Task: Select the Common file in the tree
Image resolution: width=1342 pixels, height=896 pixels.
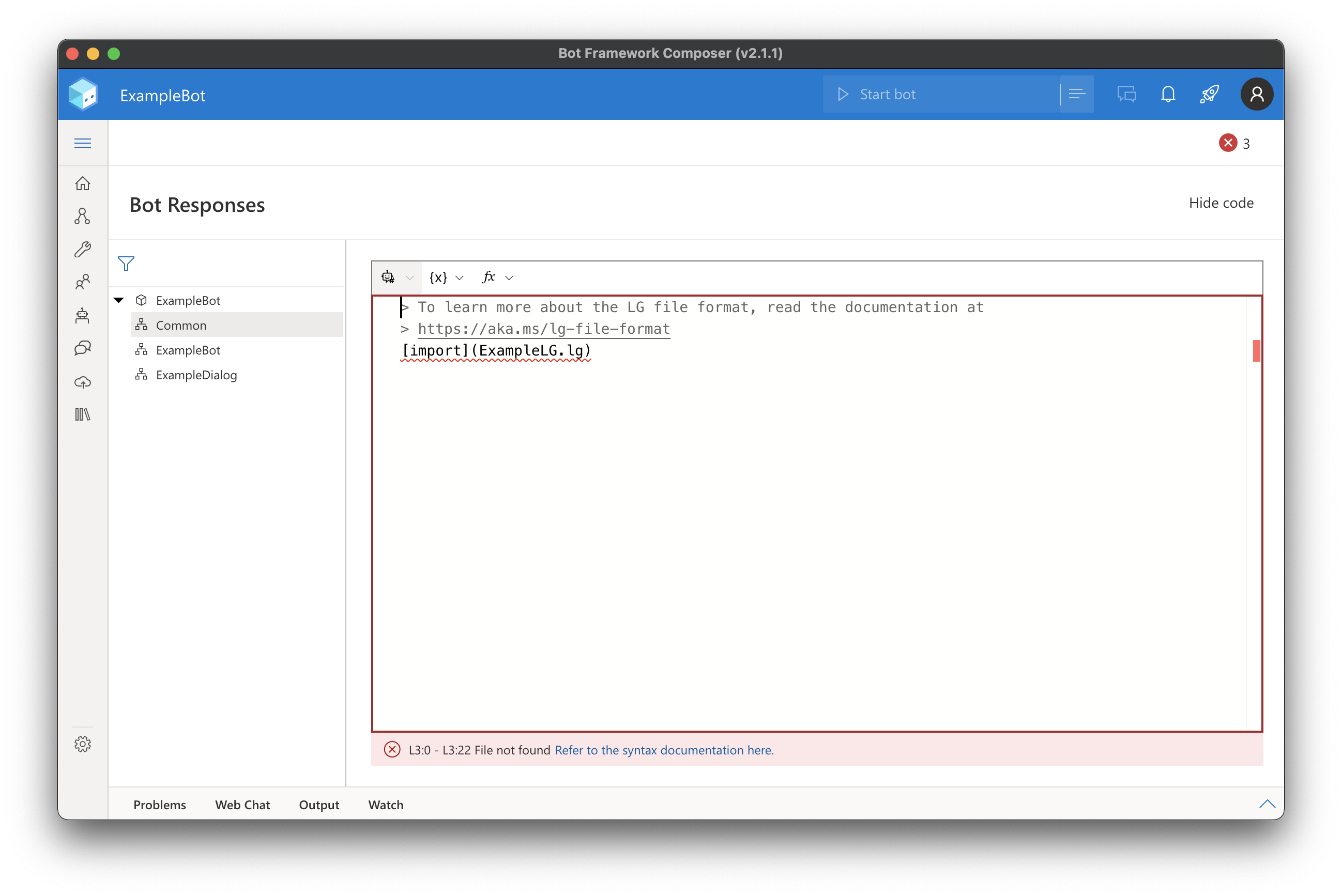Action: [181, 325]
